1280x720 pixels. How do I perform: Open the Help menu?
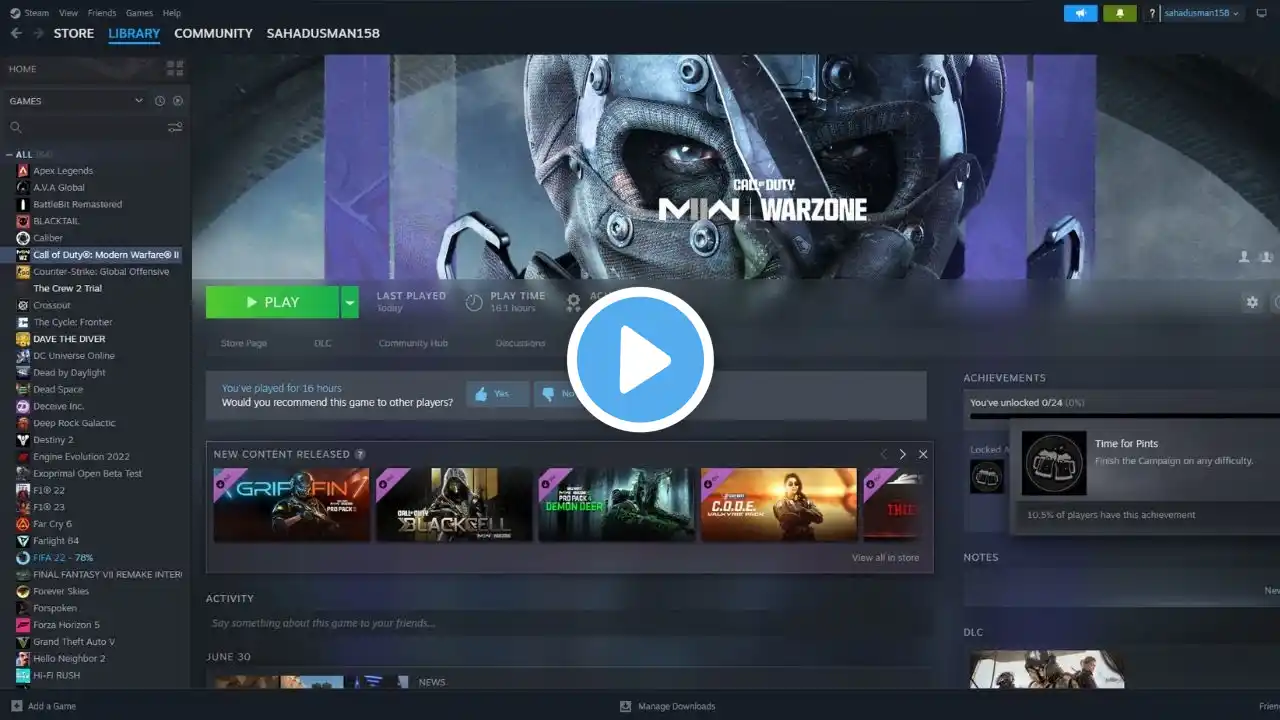coord(172,13)
